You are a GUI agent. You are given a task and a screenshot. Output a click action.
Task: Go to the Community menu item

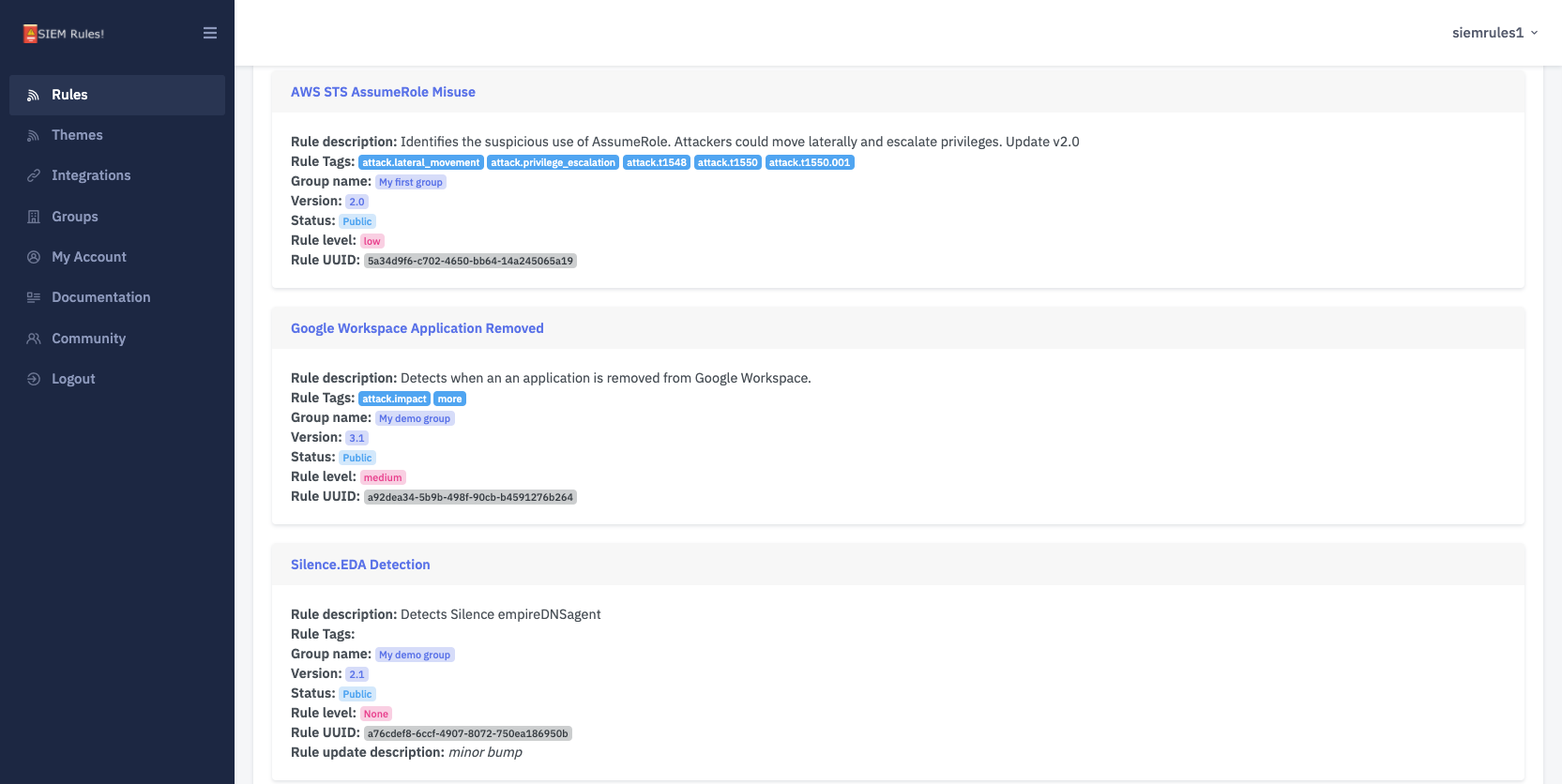(x=88, y=339)
